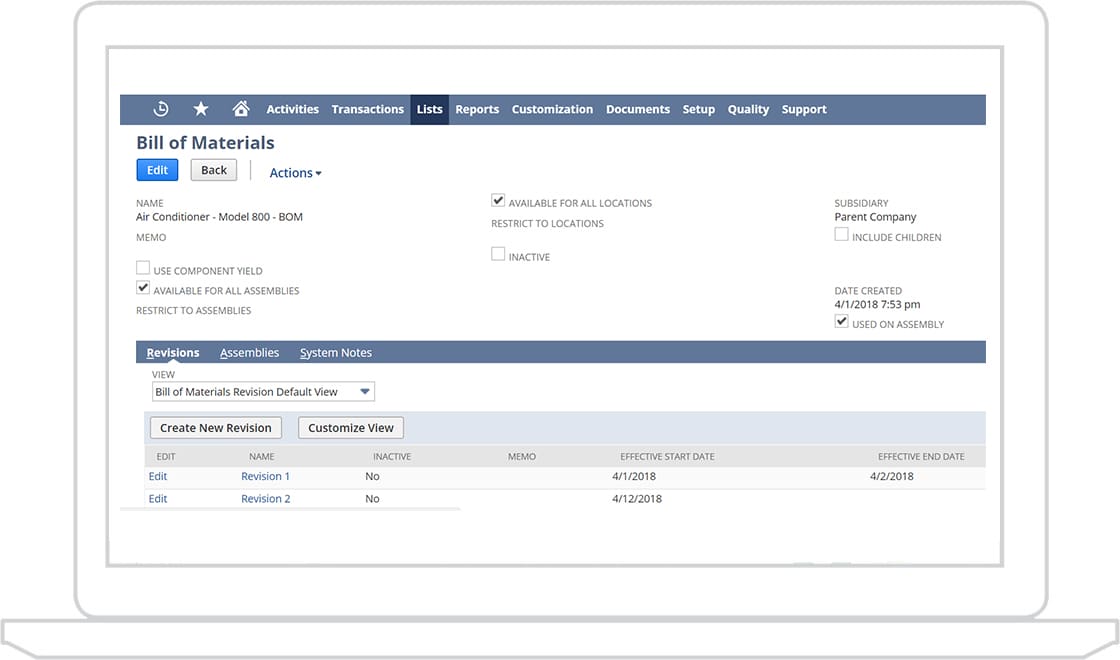Screen dimensions: 1120x660
Task: Toggle Available For All Assemblies checkbox
Action: [x=143, y=288]
